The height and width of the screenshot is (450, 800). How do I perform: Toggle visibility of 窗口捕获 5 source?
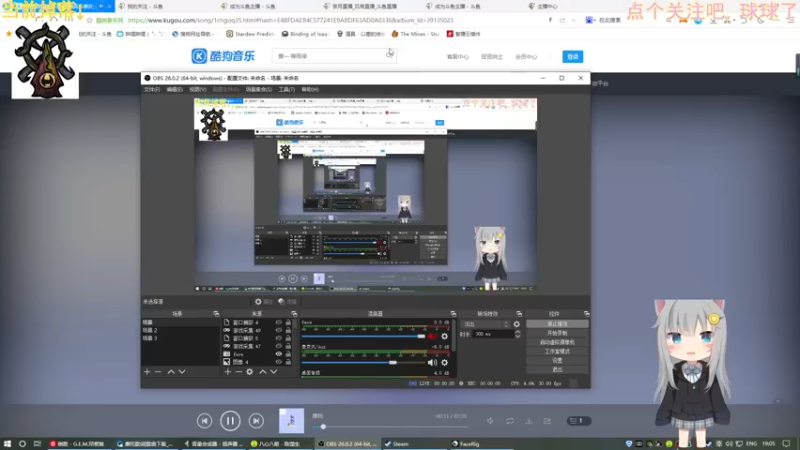click(x=279, y=338)
